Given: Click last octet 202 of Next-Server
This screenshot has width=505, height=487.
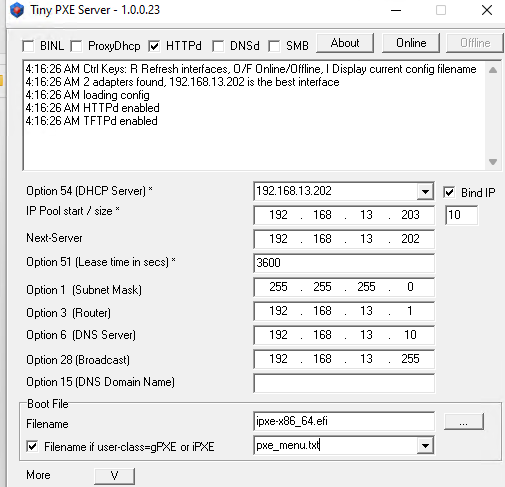Looking at the screenshot, I should point(410,239).
